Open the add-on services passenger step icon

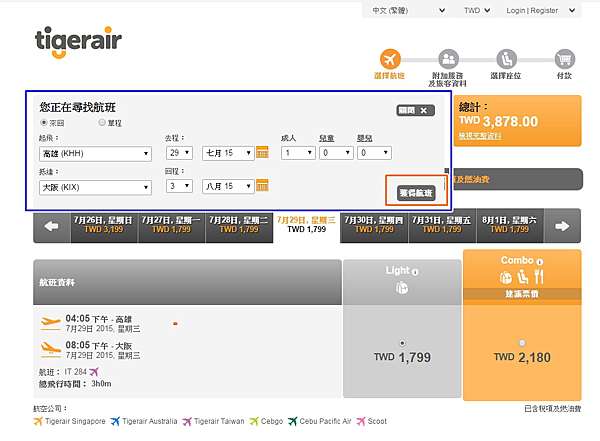[x=448, y=59]
